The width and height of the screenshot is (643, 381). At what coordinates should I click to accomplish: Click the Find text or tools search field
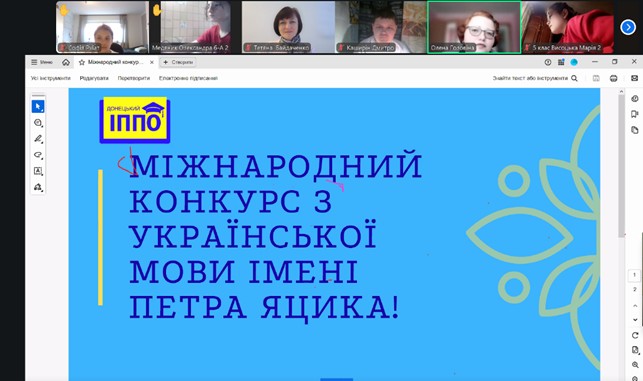coord(530,78)
